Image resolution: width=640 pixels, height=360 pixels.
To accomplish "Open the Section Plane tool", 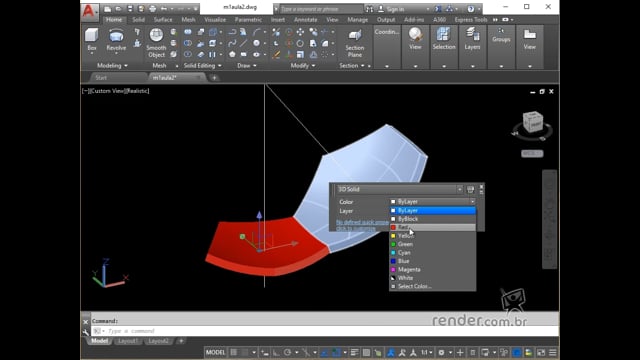I will point(355,43).
